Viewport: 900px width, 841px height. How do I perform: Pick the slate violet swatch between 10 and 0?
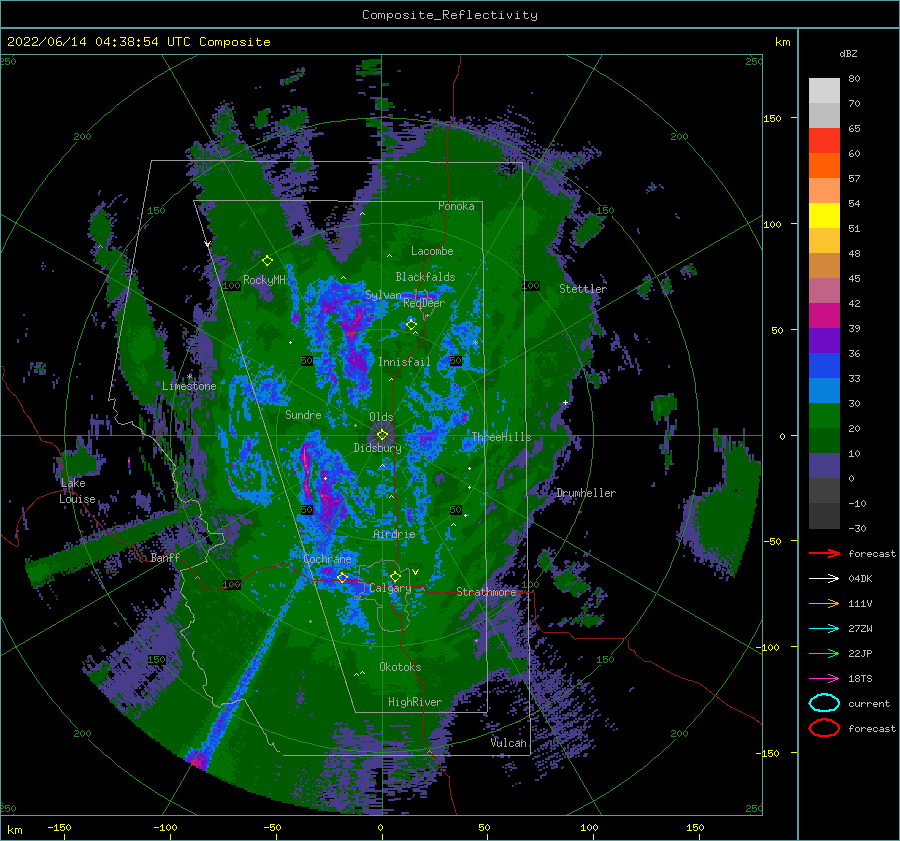click(824, 466)
